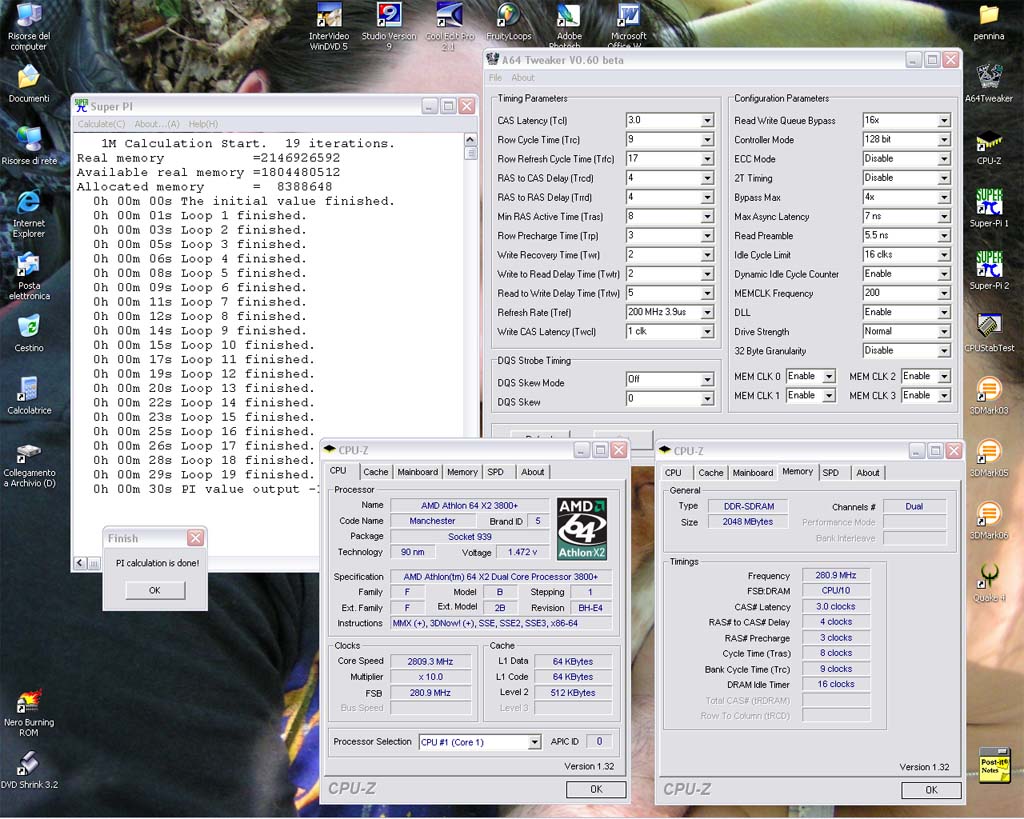Switch to Mainboard tab in left CPU-Z
The width and height of the screenshot is (1024, 819).
pyautogui.click(x=417, y=472)
